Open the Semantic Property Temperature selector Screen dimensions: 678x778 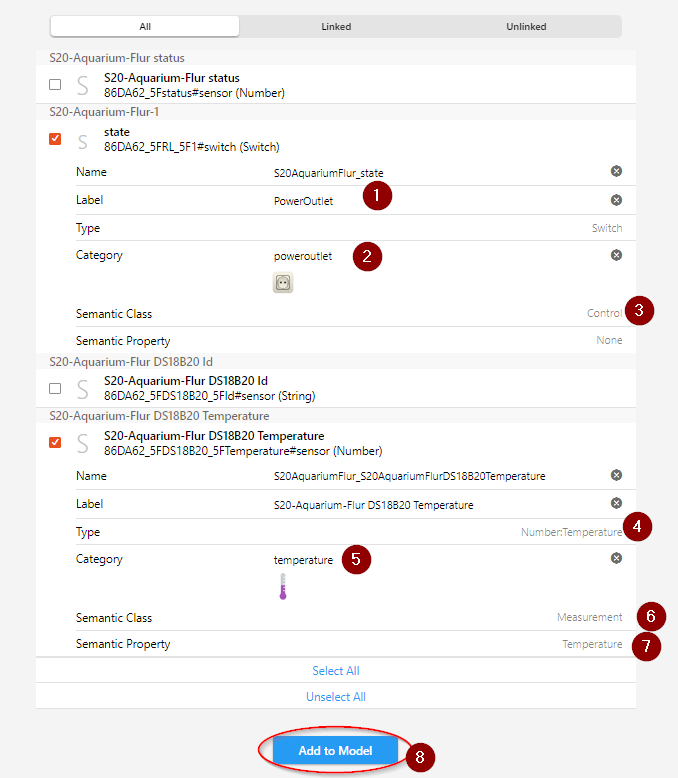pyautogui.click(x=591, y=645)
